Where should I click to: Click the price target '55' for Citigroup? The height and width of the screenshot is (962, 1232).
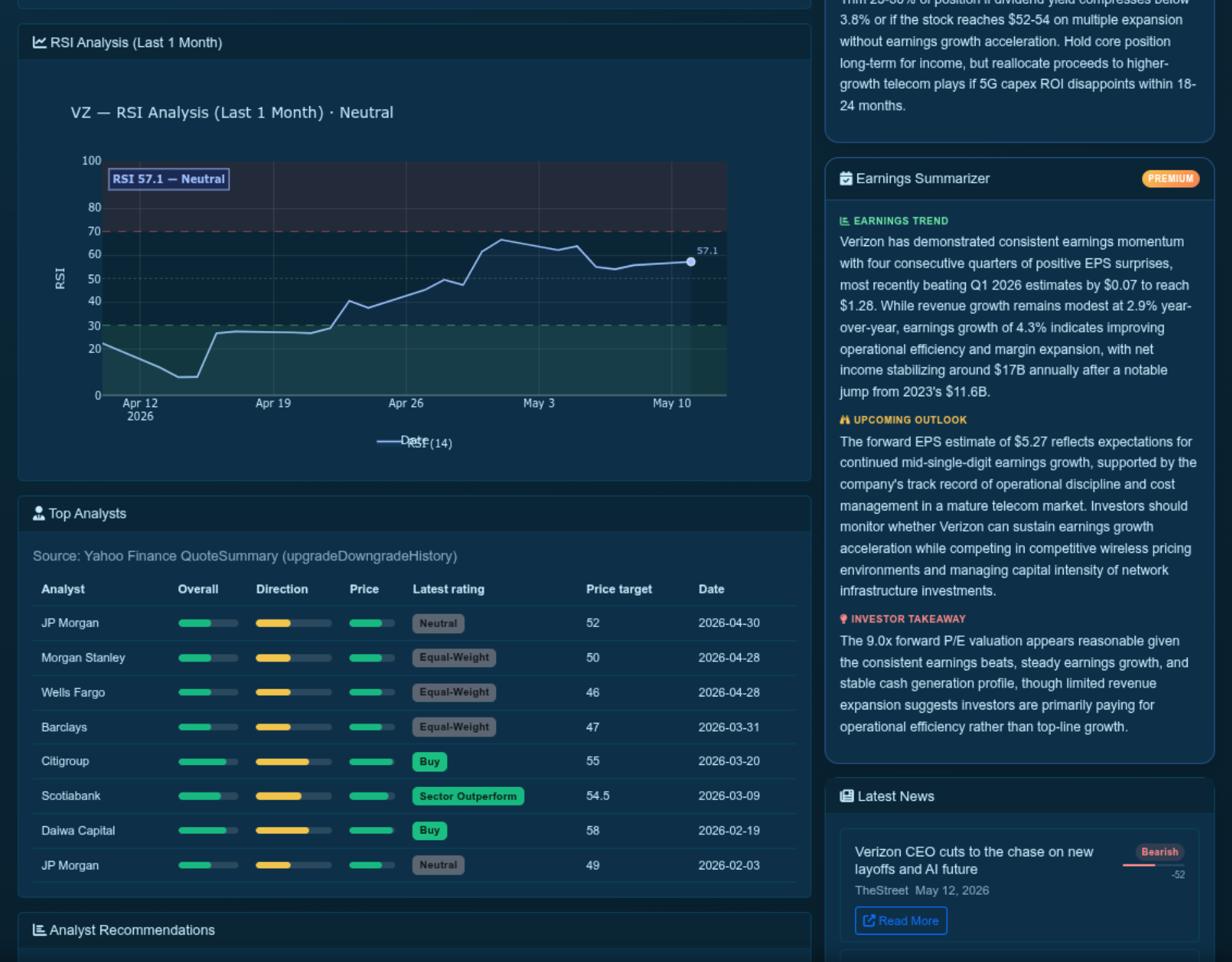pyautogui.click(x=593, y=762)
